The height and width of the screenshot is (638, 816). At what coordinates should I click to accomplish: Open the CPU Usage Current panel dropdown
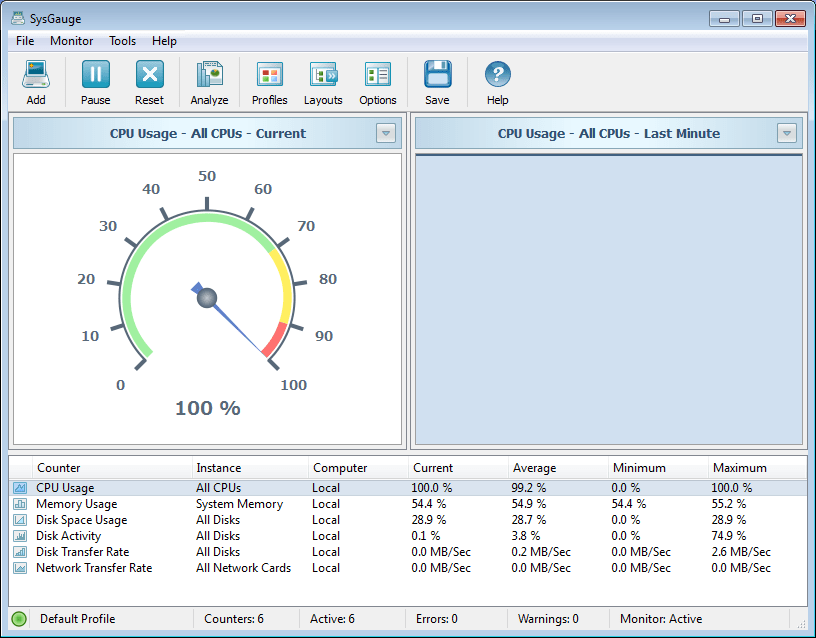pyautogui.click(x=386, y=133)
